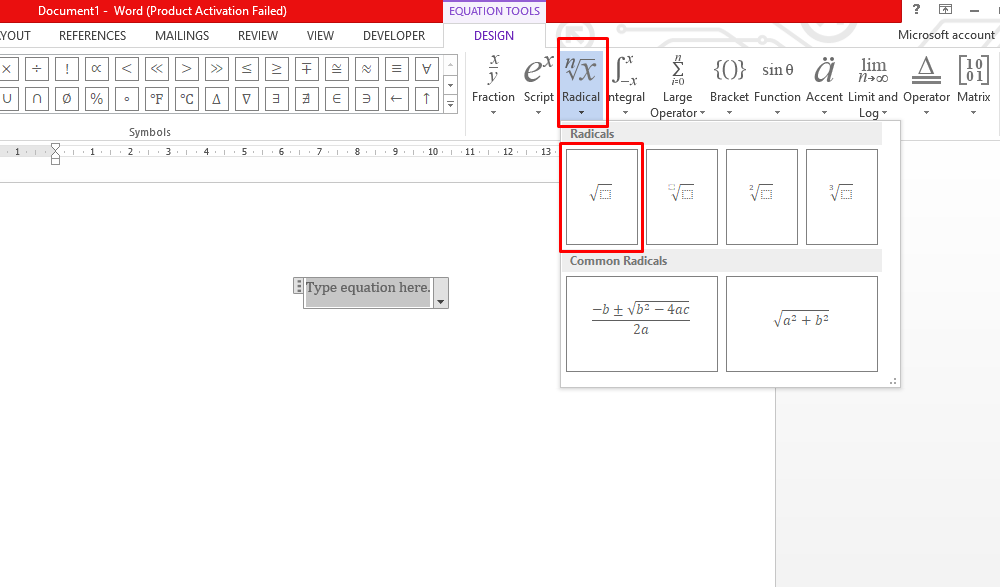This screenshot has height=587, width=1000.
Task: Select the plain Square Root radical
Action: [601, 196]
